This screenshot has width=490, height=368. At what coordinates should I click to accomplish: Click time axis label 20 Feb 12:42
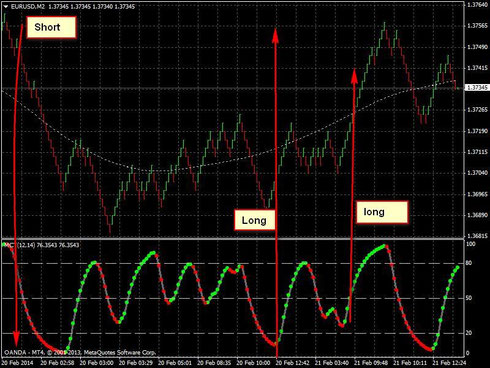click(x=293, y=363)
